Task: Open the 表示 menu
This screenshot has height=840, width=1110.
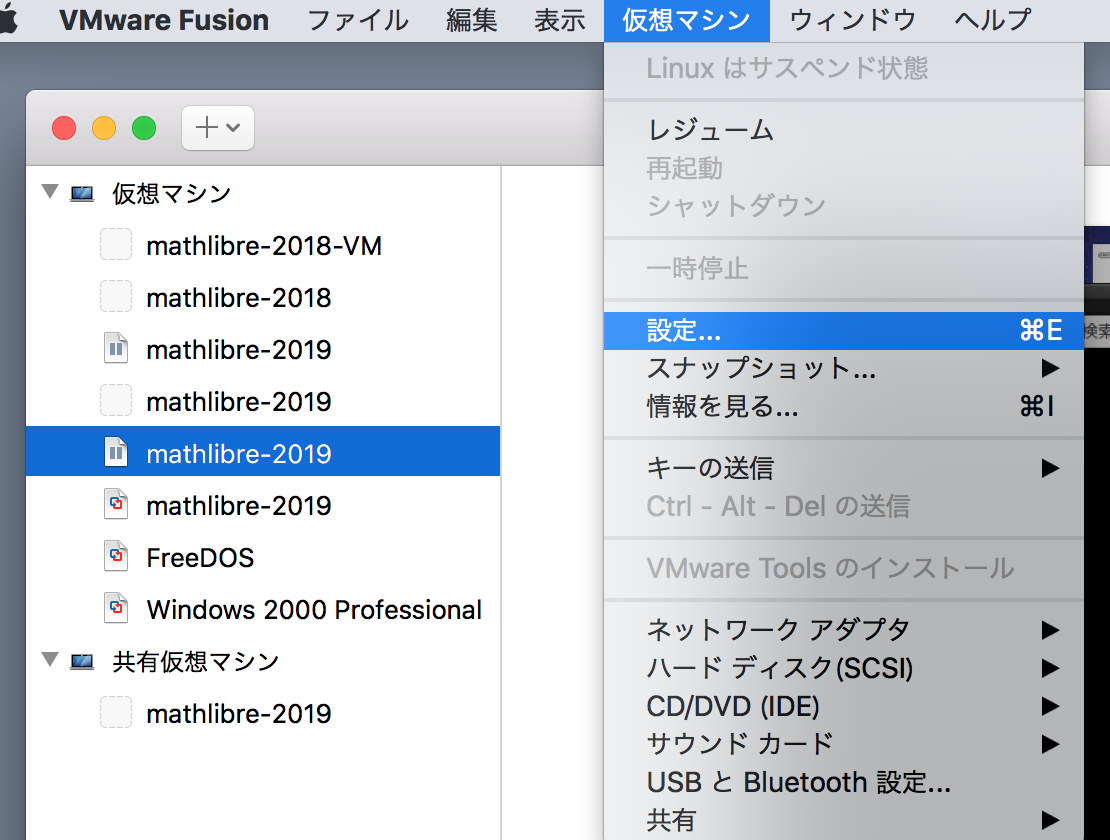Action: coord(559,20)
